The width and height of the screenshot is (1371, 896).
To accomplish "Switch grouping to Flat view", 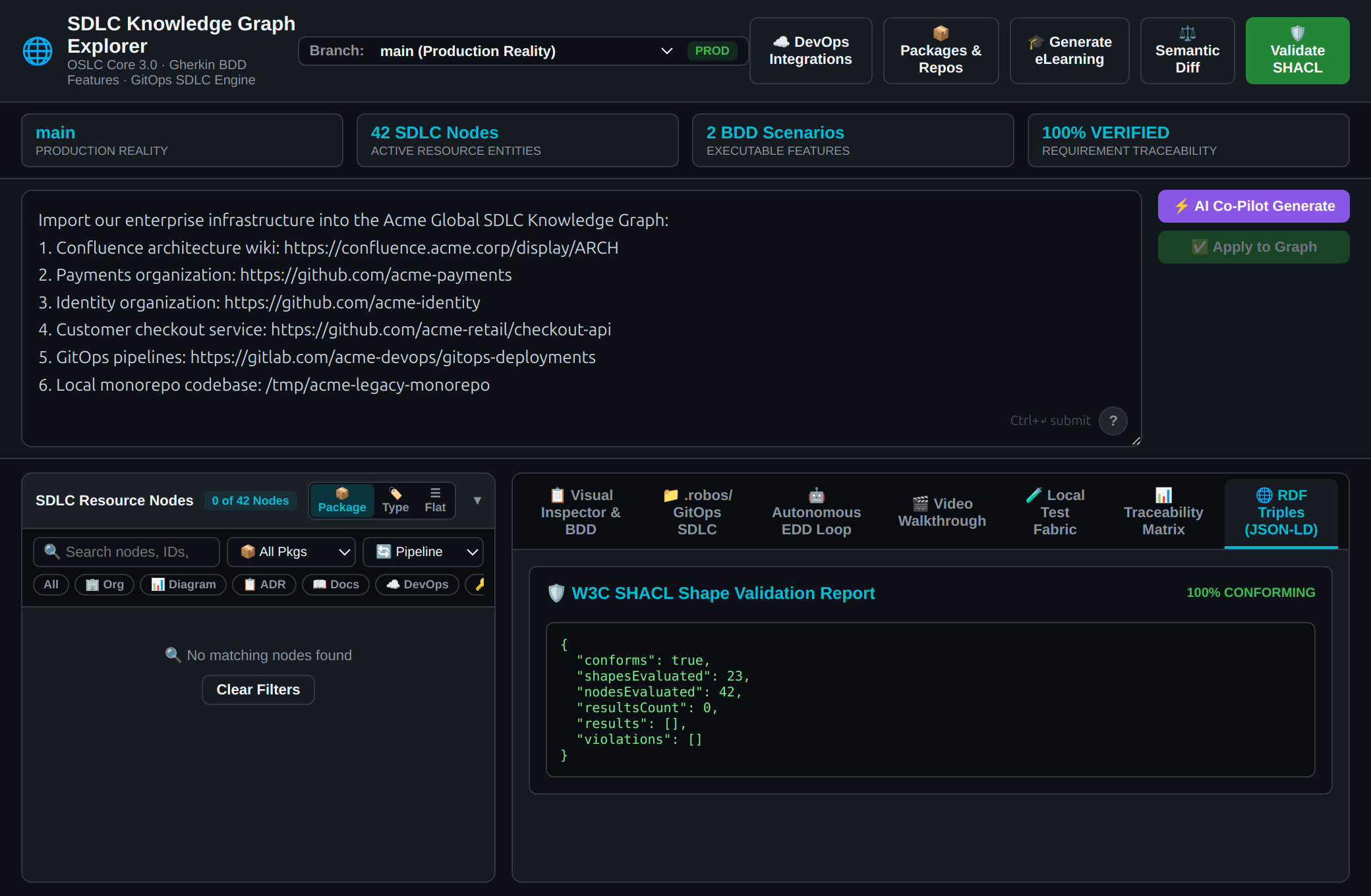I will click(x=435, y=501).
